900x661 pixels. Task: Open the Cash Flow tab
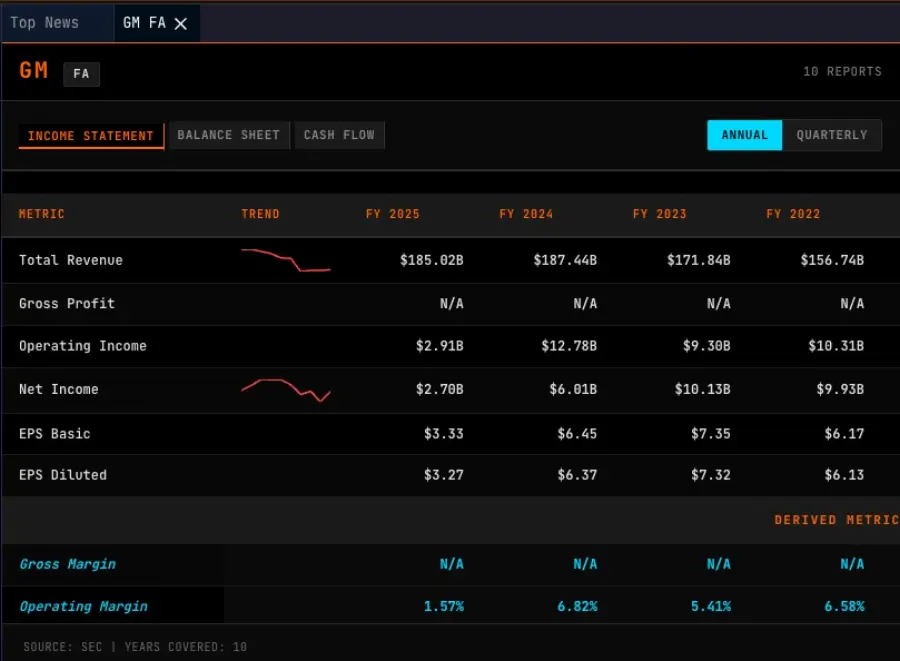pyautogui.click(x=339, y=135)
